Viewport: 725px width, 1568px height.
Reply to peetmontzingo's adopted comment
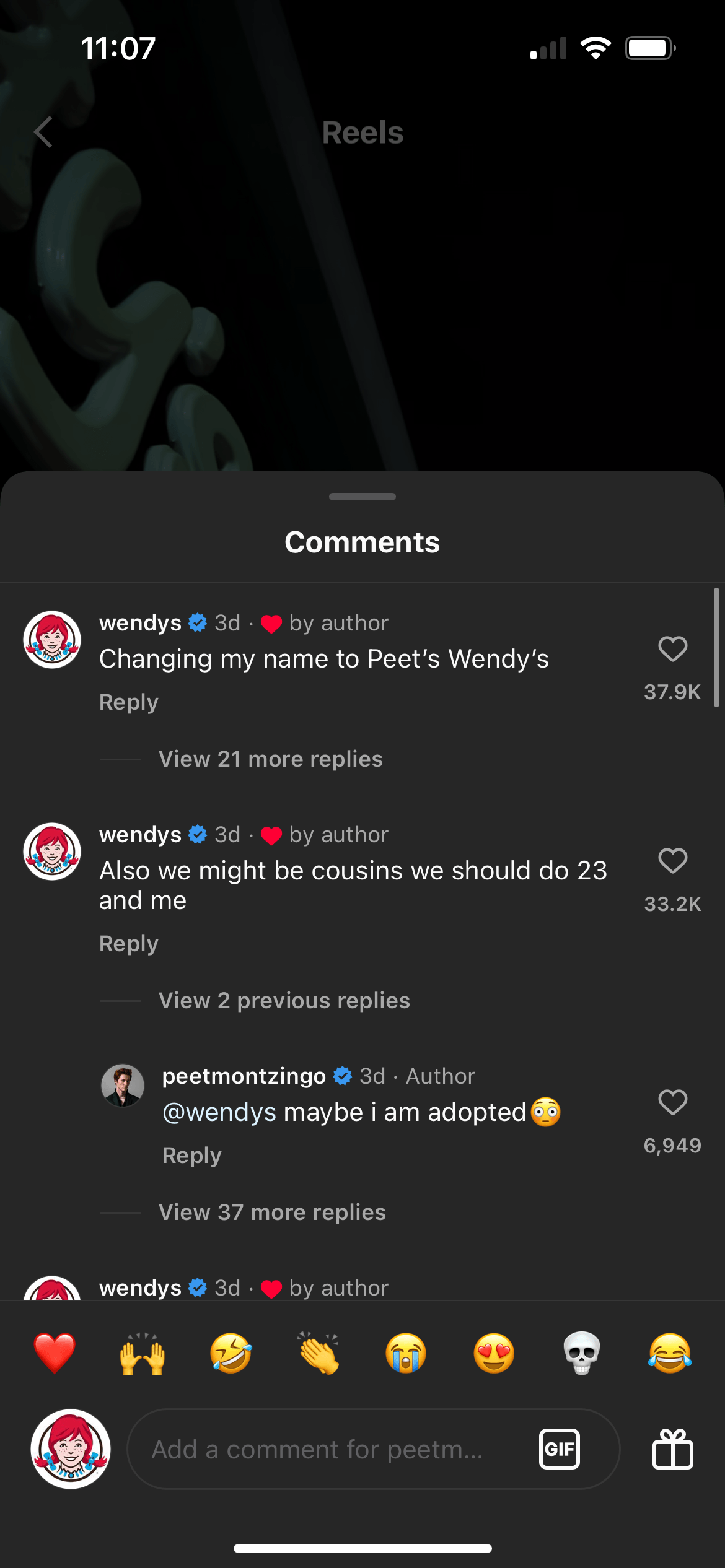click(x=192, y=1156)
